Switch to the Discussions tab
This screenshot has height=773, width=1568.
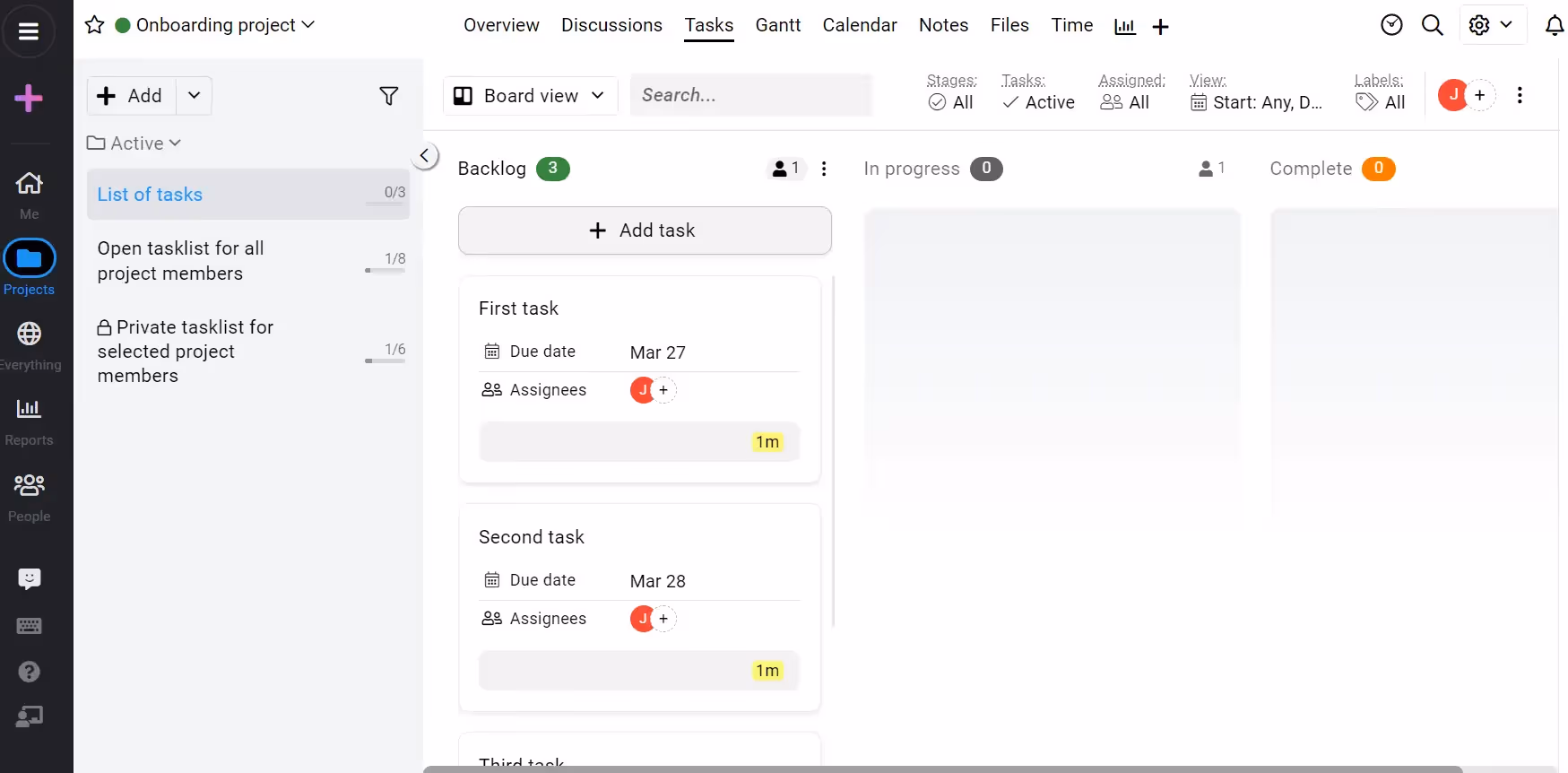[611, 25]
